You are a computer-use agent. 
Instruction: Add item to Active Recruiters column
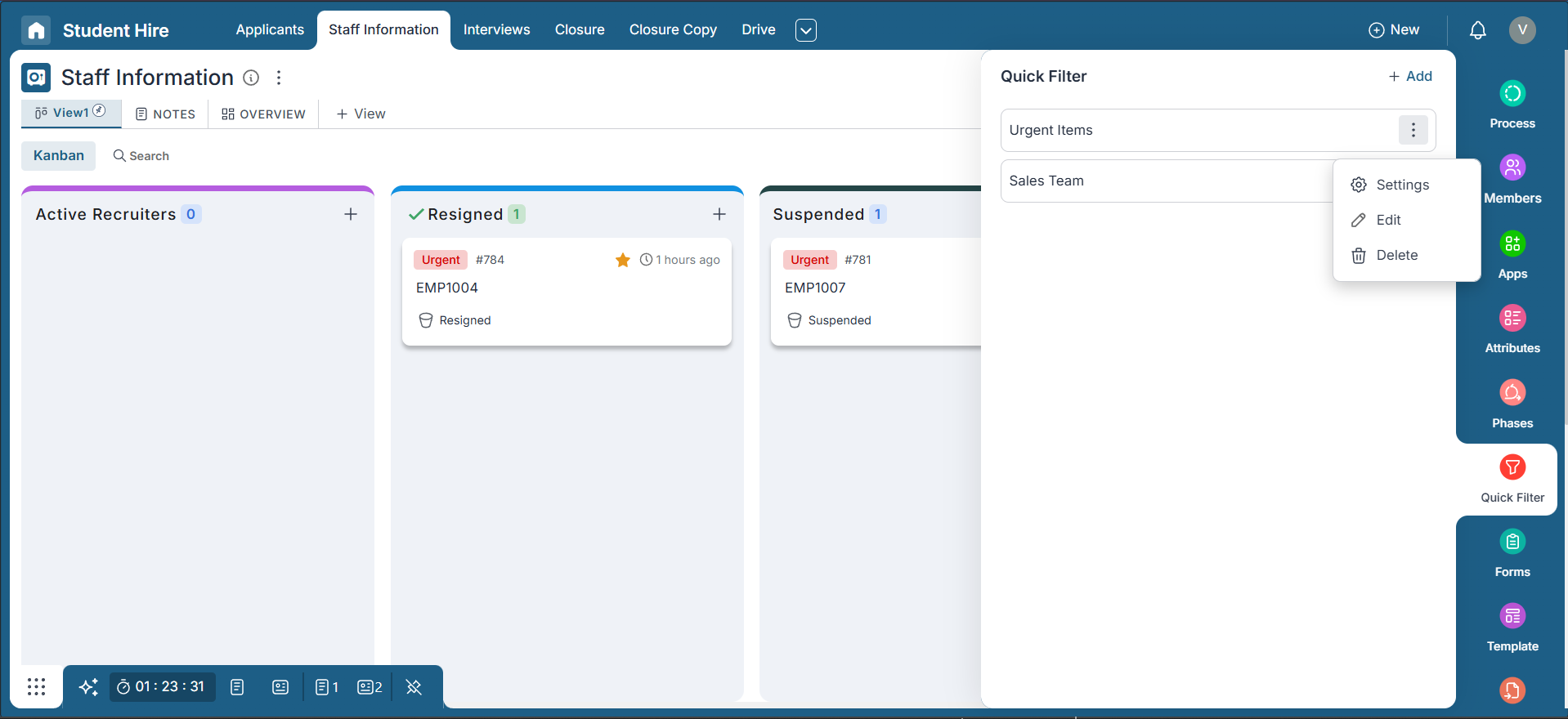[x=351, y=214]
